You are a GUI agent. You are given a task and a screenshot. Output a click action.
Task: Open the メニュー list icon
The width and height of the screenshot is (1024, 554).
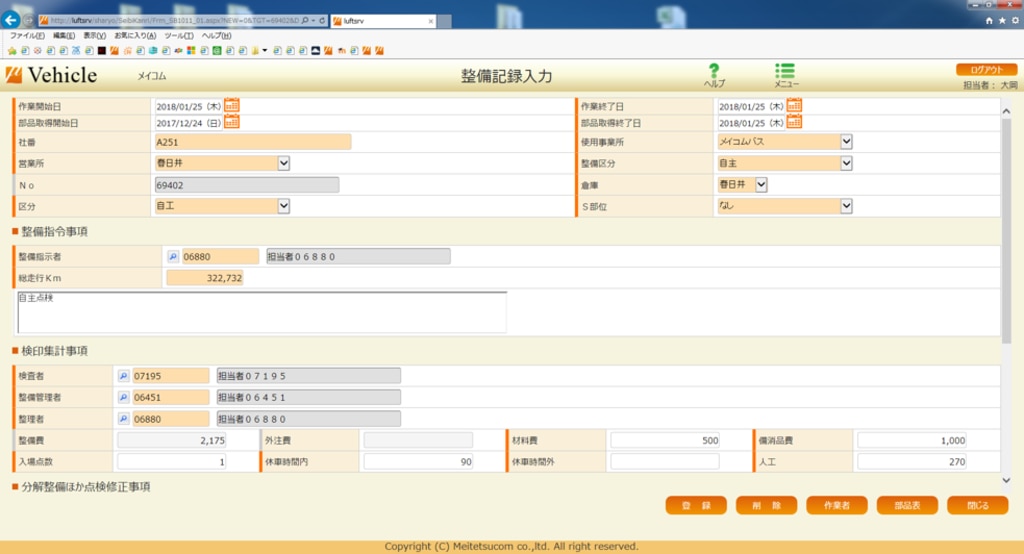point(785,71)
